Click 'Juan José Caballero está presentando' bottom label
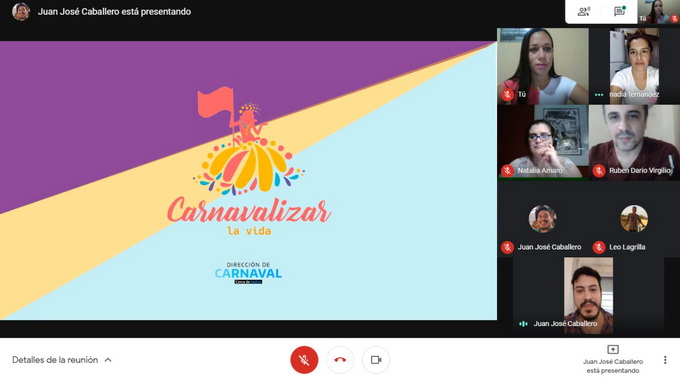 [613, 366]
